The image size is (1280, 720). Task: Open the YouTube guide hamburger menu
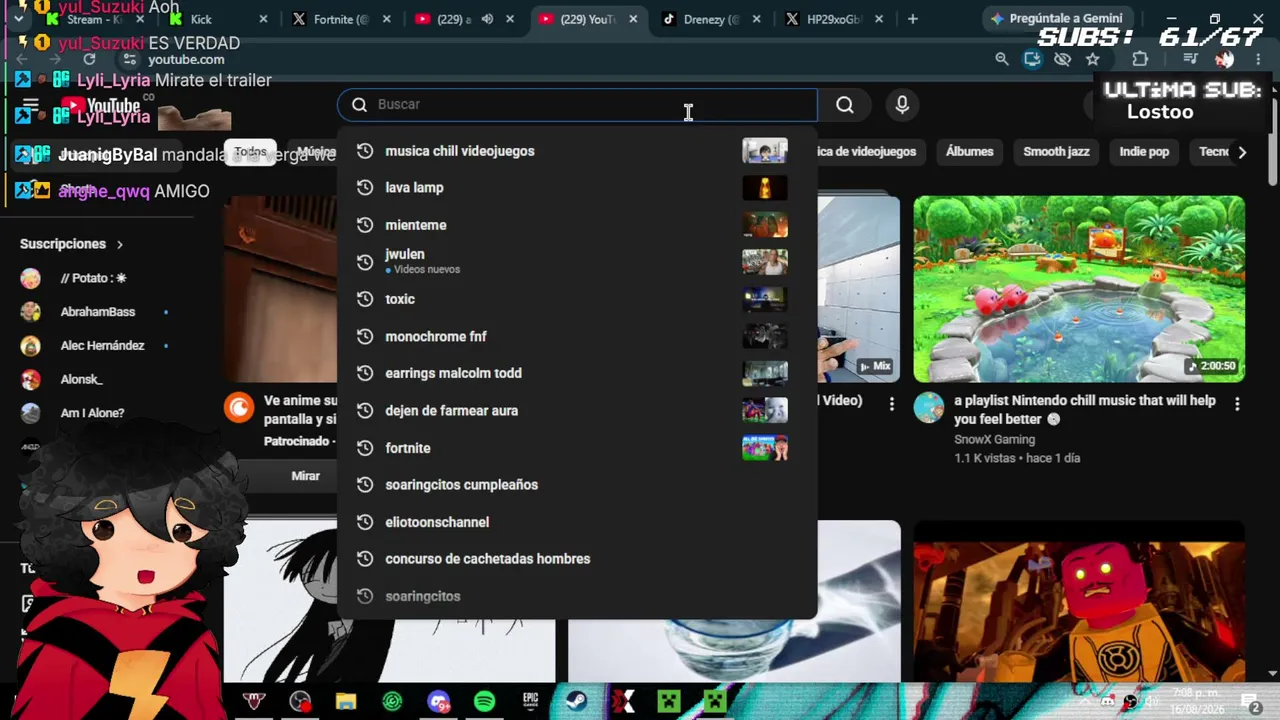click(30, 106)
